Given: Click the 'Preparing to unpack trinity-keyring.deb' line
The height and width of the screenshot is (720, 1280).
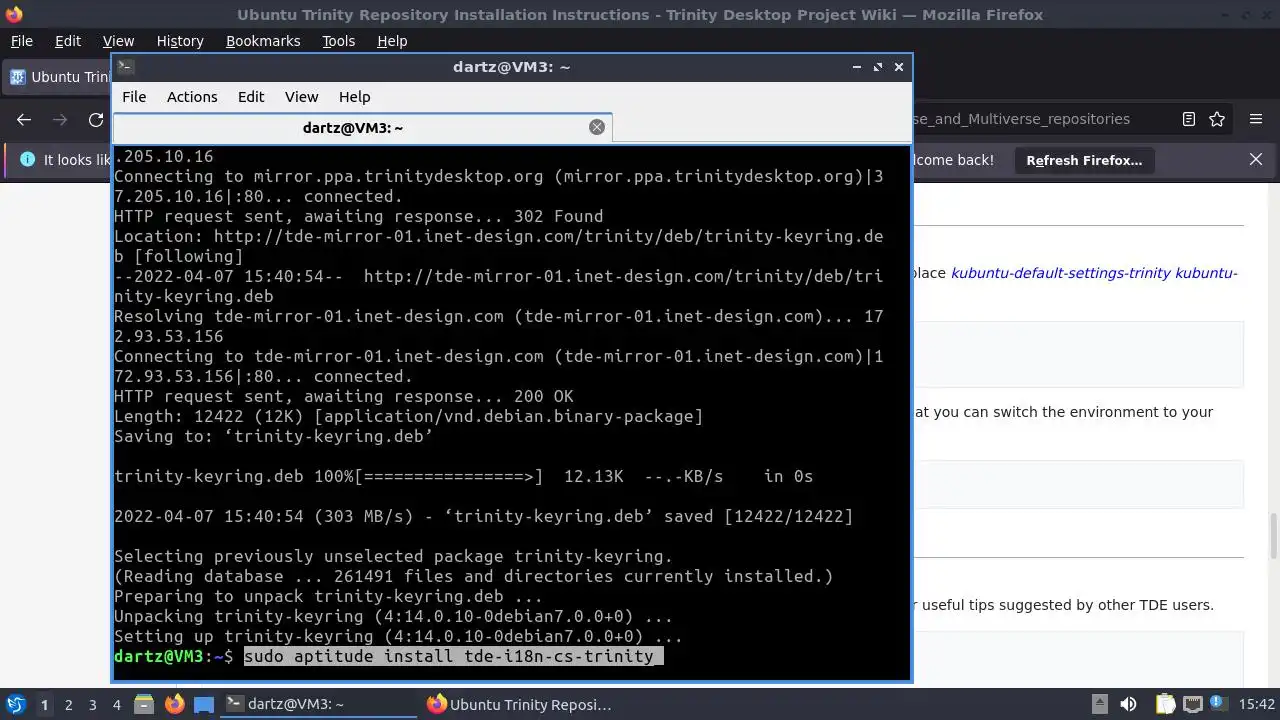Looking at the screenshot, I should coord(329,596).
